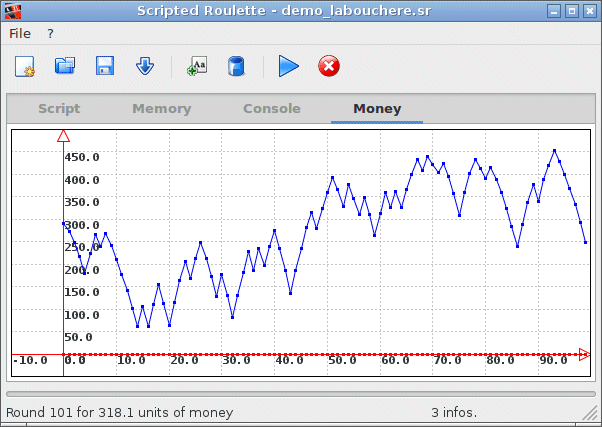Minimize the Scripted Roulette window

coord(554,11)
